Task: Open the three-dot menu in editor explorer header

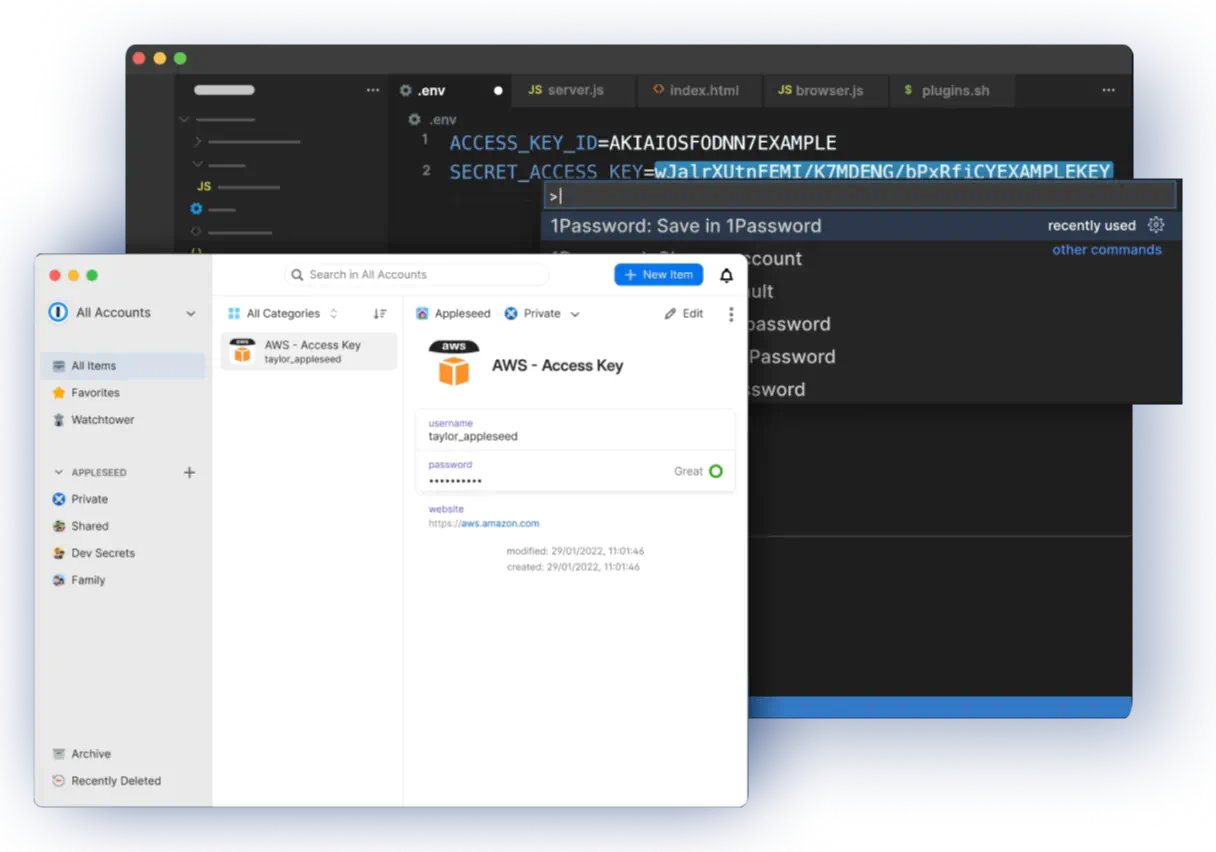Action: click(373, 90)
